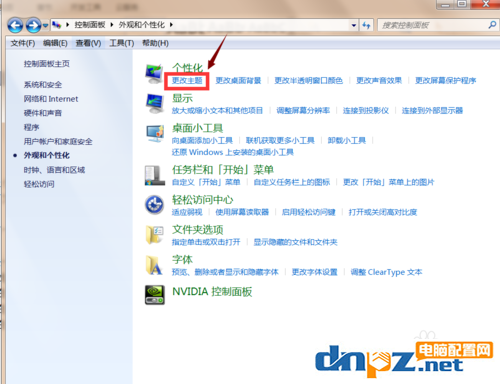Click 调整 ClearType 文本 link

(386, 272)
